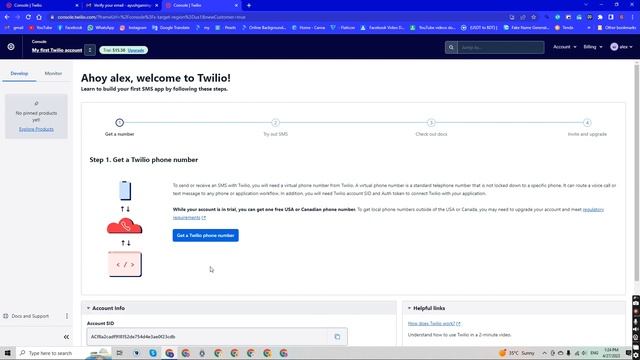The height and width of the screenshot is (360, 640).
Task: Show hidden system tray icons
Action: tap(544, 353)
